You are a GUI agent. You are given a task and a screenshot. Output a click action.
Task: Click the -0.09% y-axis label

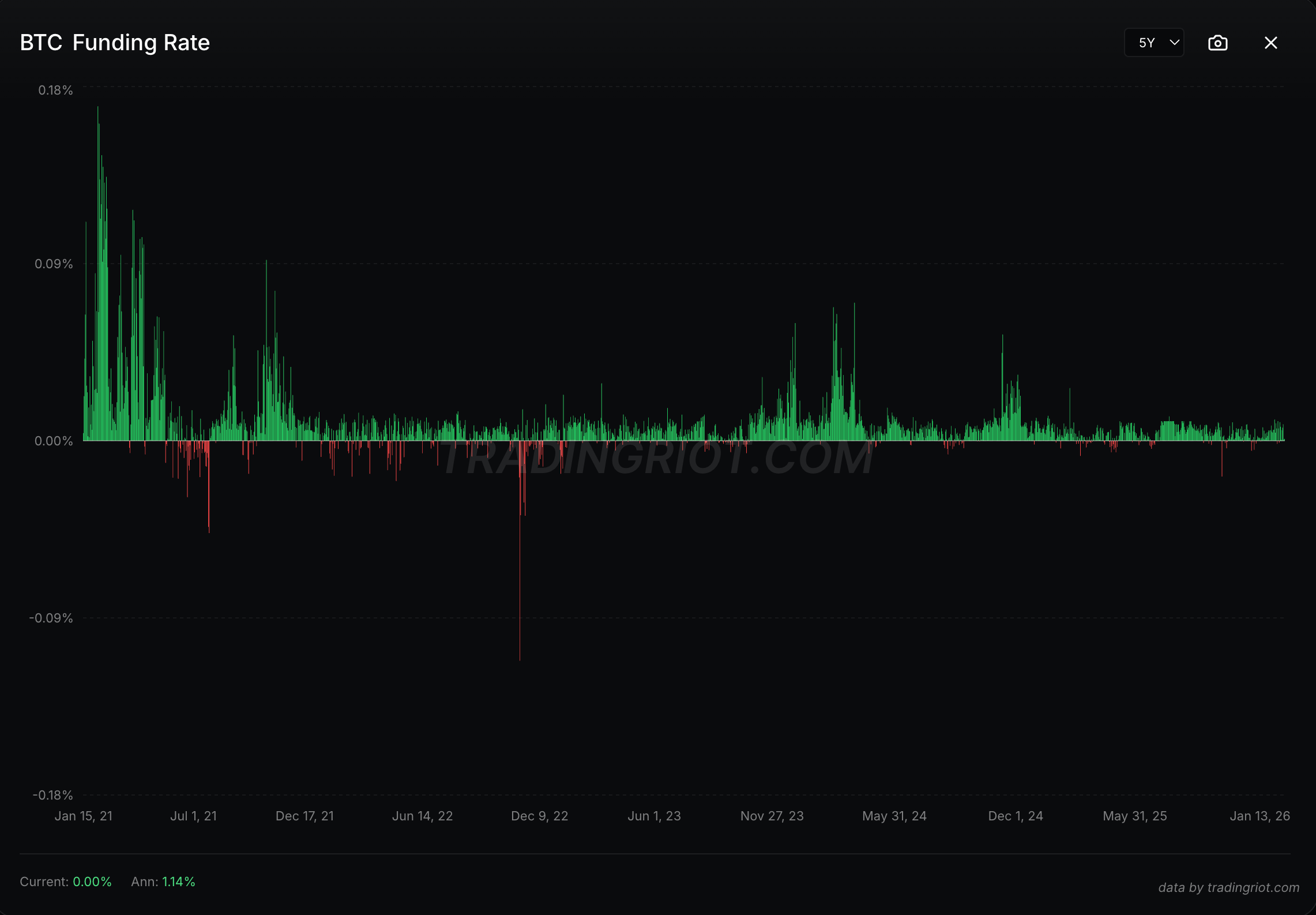pyautogui.click(x=51, y=618)
